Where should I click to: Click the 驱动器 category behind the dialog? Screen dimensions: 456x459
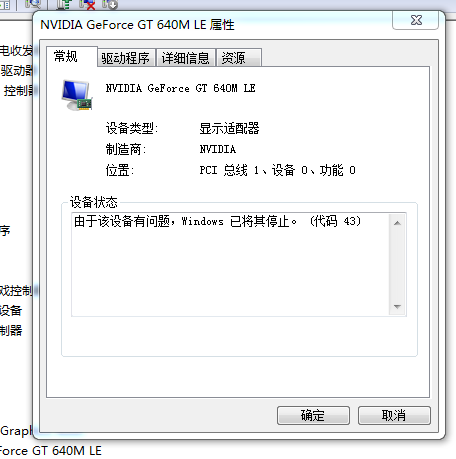click(16, 71)
